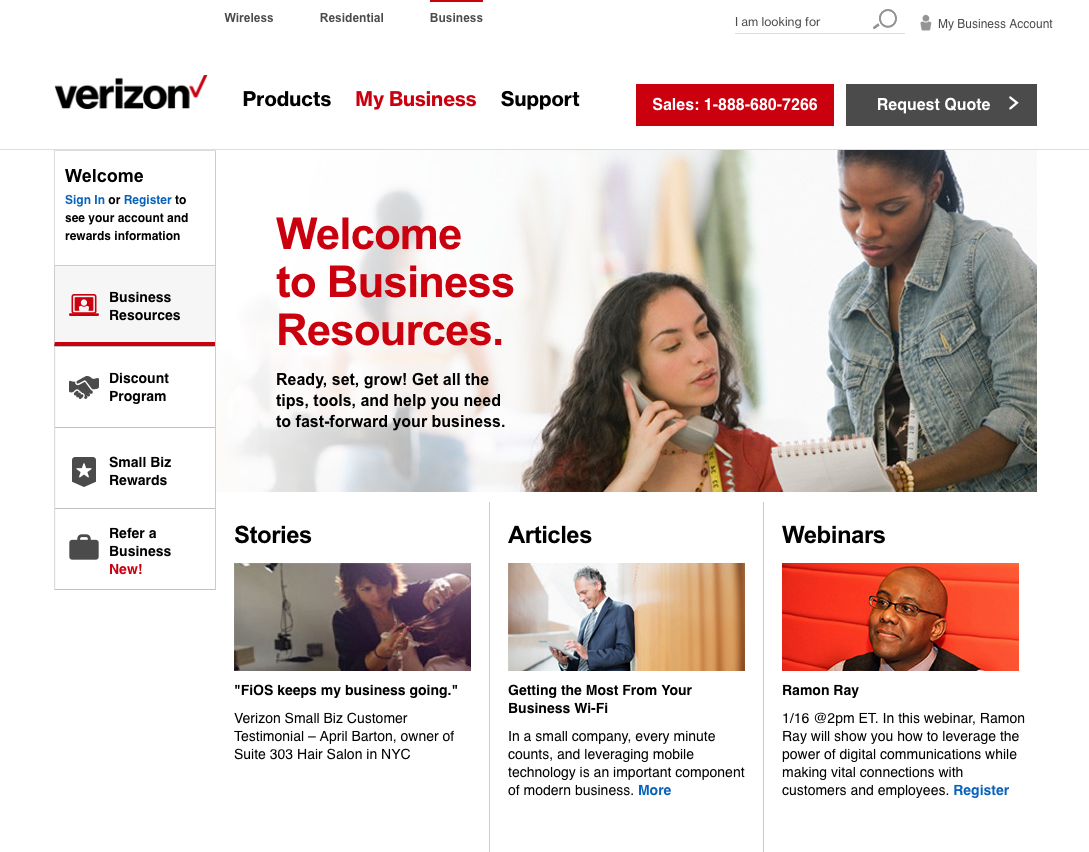
Task: Click the user account person icon
Action: click(x=925, y=23)
